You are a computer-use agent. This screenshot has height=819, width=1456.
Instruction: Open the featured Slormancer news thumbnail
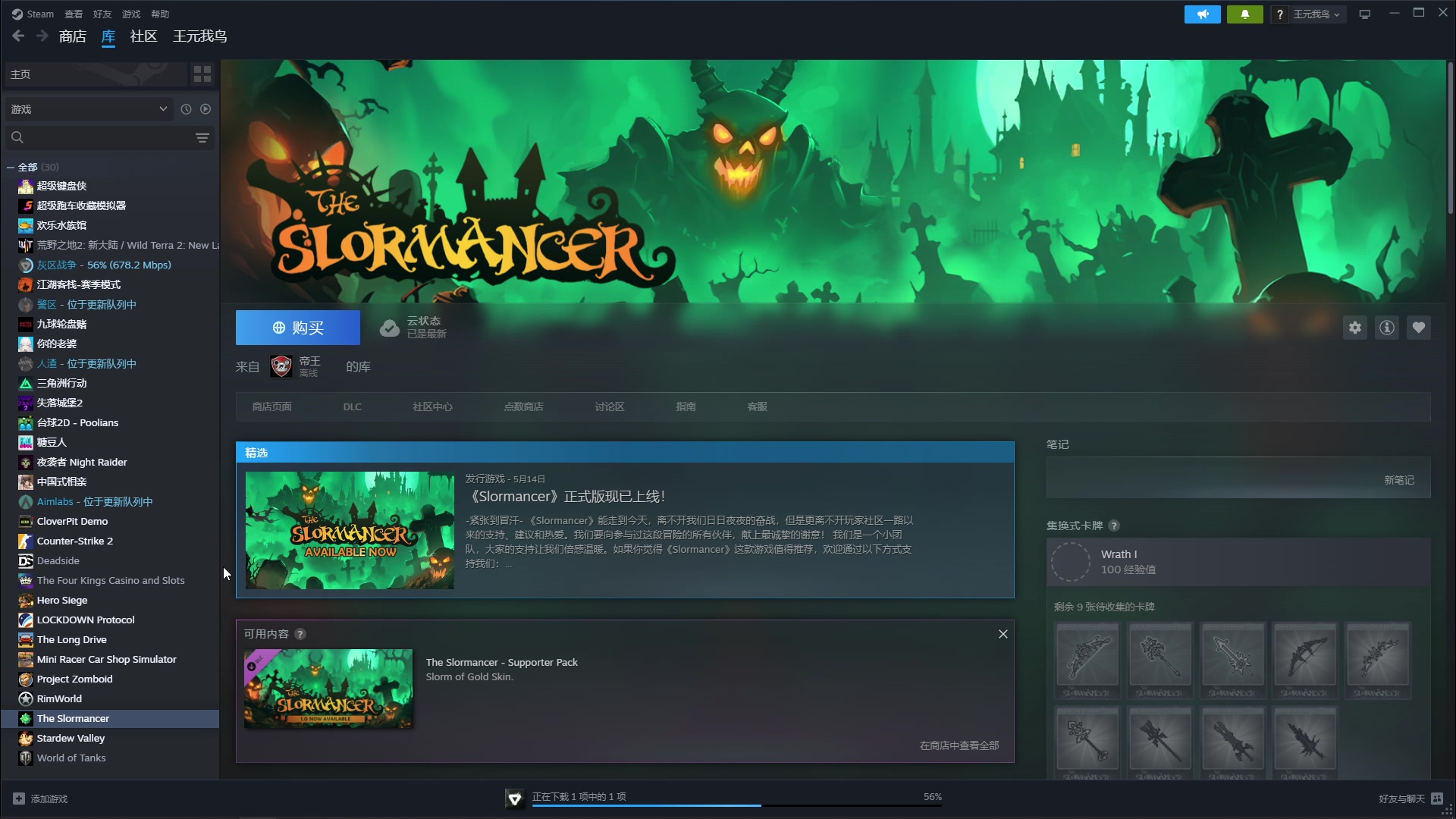click(x=350, y=530)
